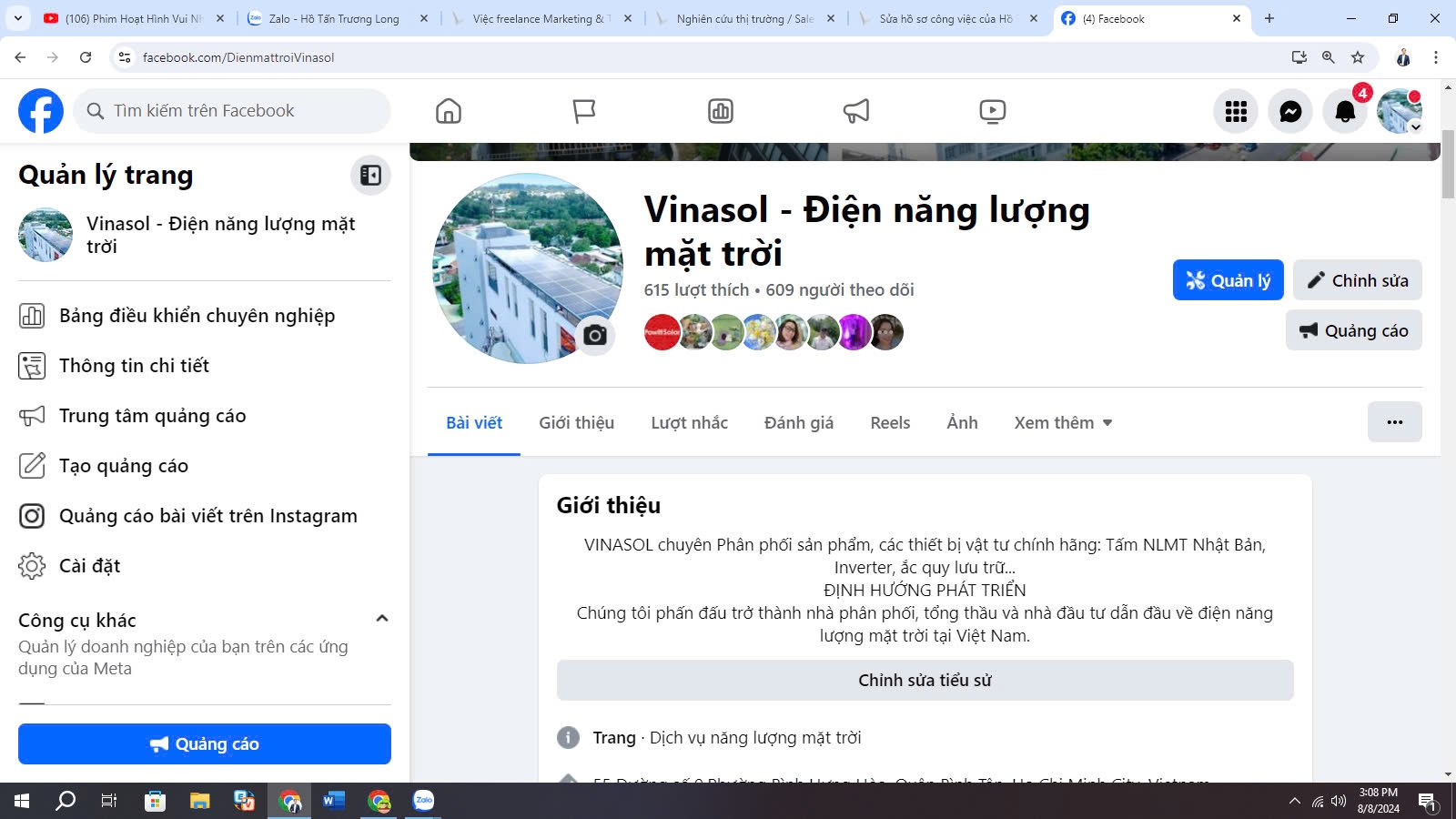Open File Explorer from taskbar
Image resolution: width=1456 pixels, height=819 pixels.
199,801
